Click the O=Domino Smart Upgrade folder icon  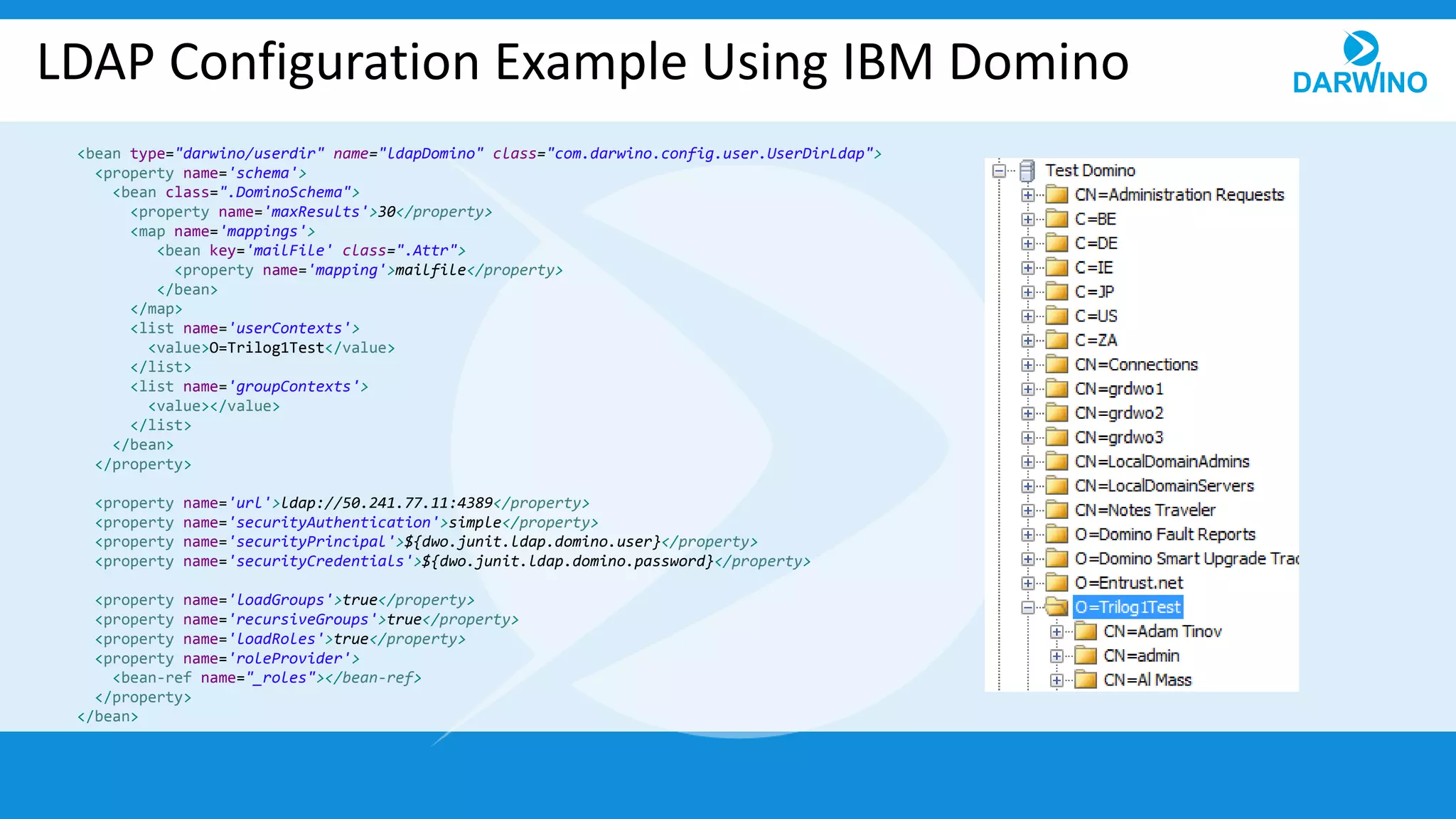coord(1056,558)
